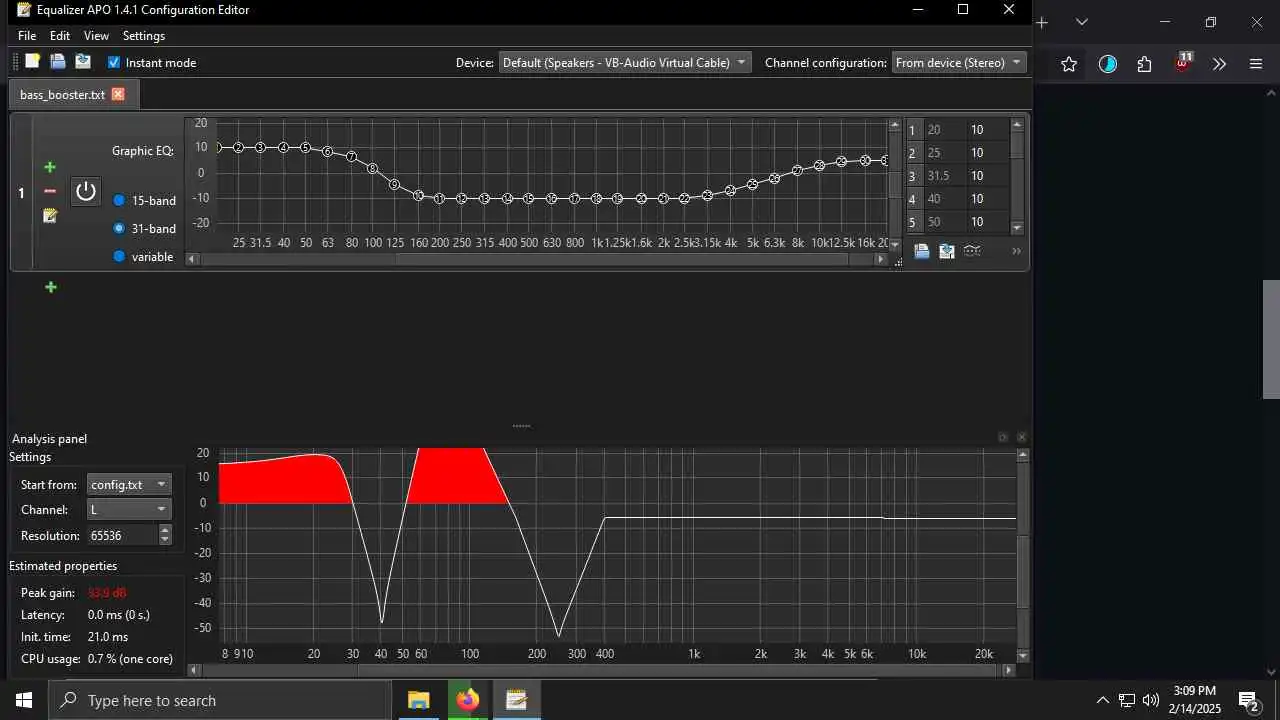Open the Graphic EQ edit-text icon
1280x720 pixels.
pos(50,216)
